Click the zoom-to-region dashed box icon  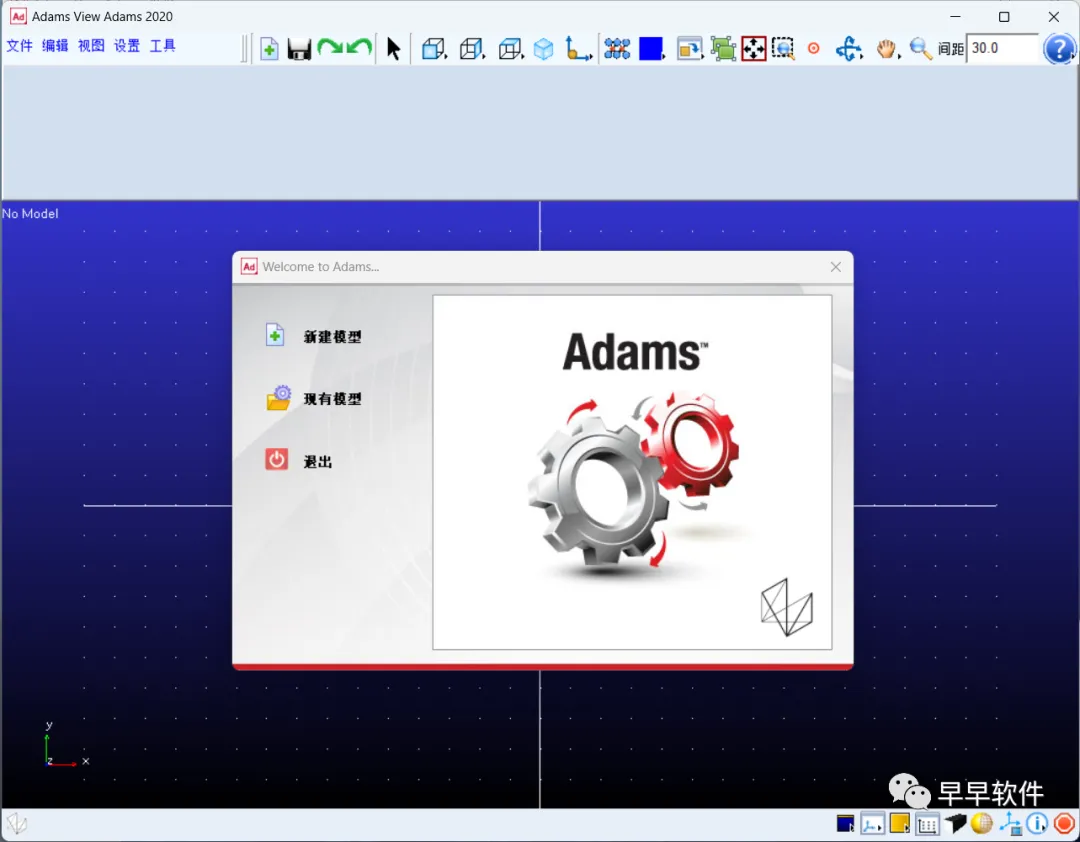pos(783,49)
